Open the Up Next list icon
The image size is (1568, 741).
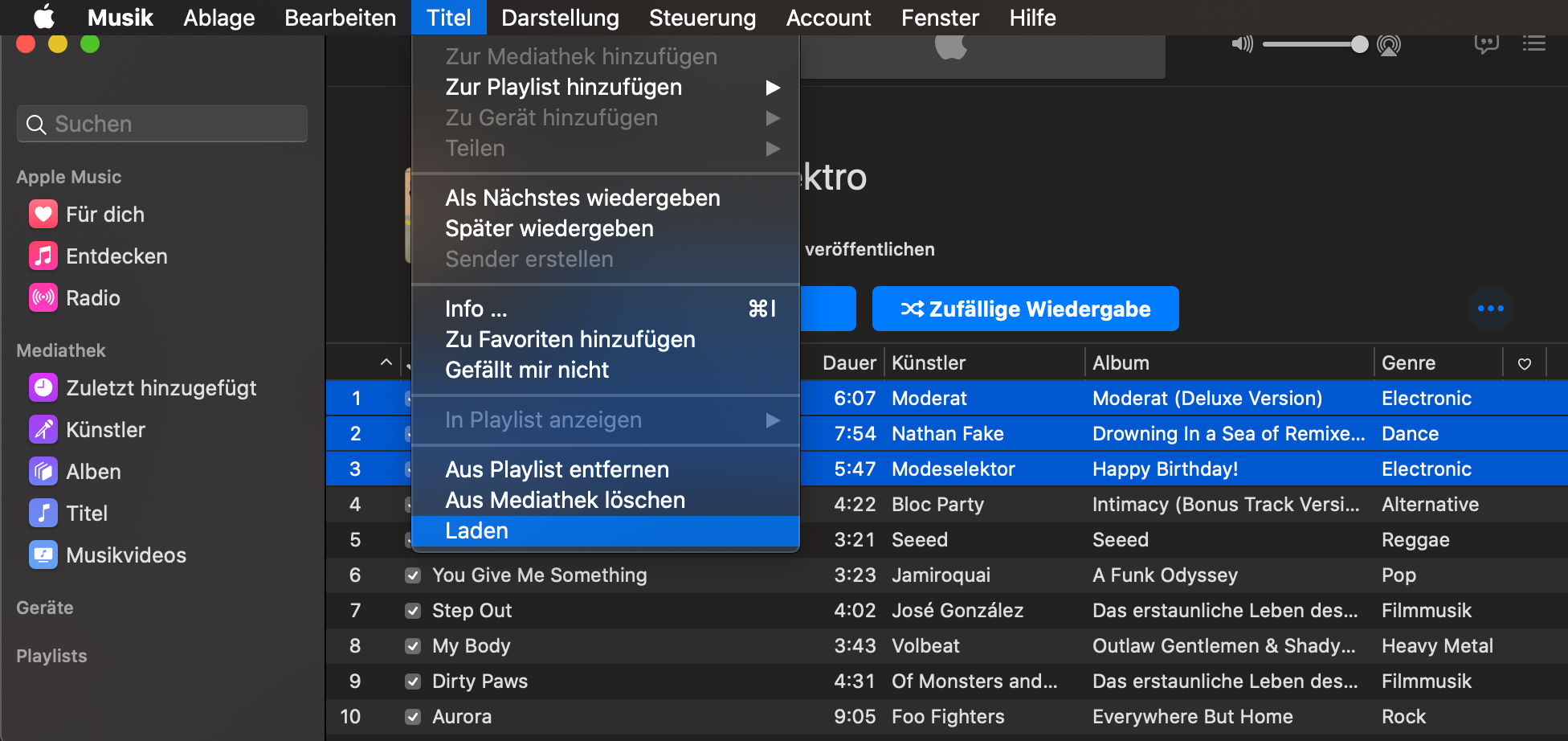point(1534,43)
